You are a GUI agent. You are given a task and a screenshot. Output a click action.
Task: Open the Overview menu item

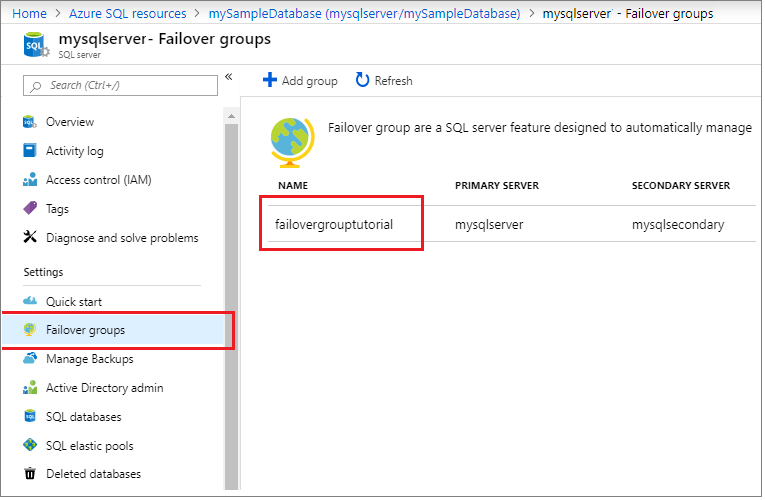point(70,122)
